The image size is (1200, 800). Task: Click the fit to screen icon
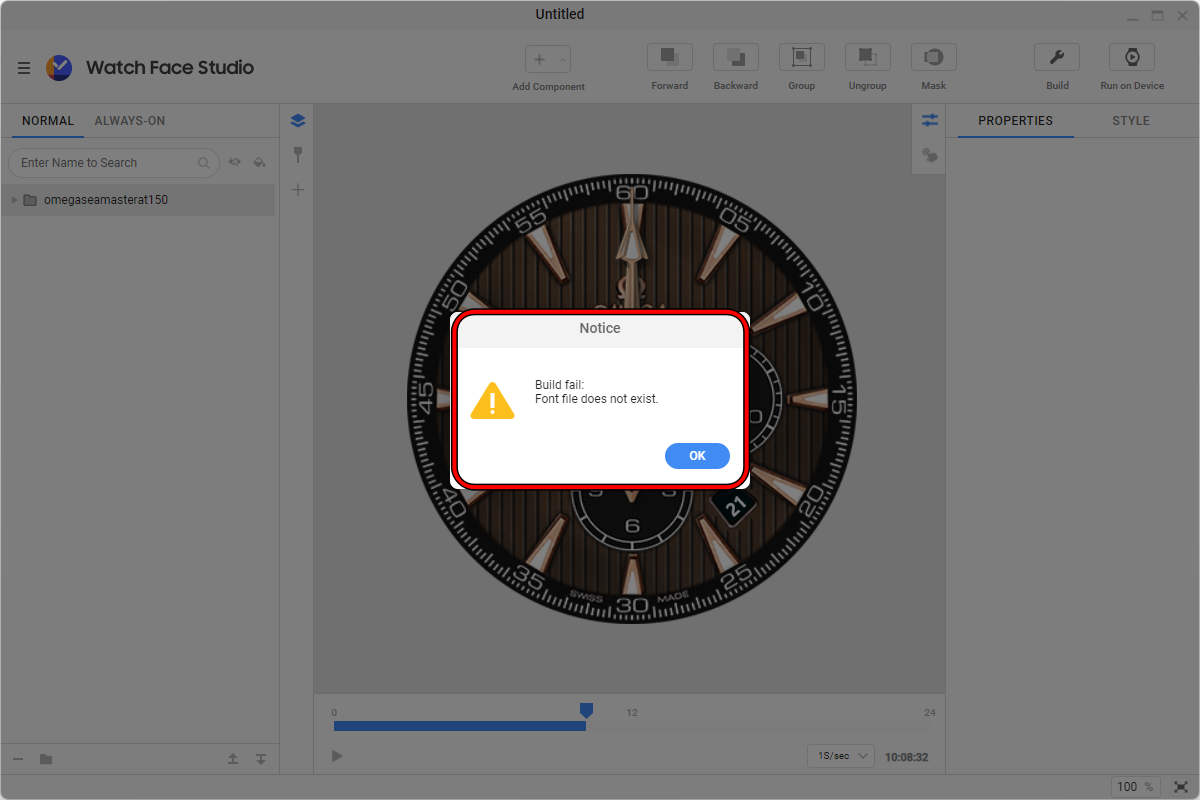(1181, 787)
